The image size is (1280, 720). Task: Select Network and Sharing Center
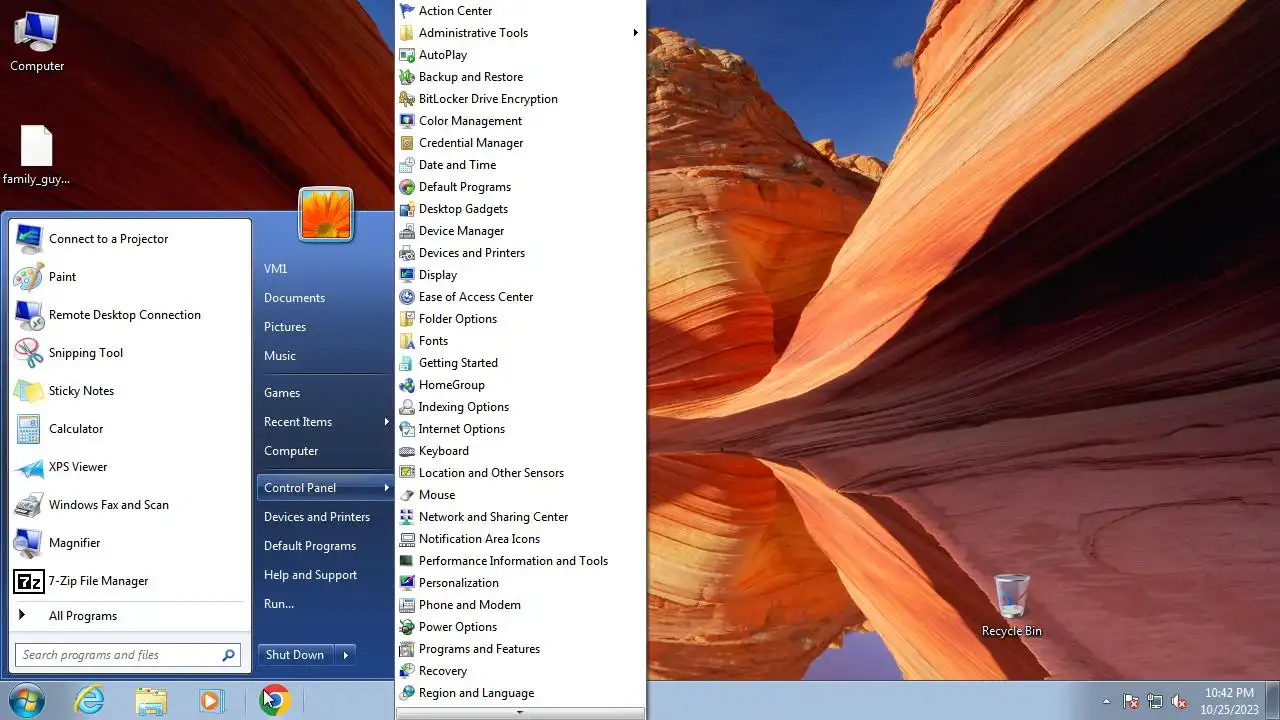[x=520, y=517]
